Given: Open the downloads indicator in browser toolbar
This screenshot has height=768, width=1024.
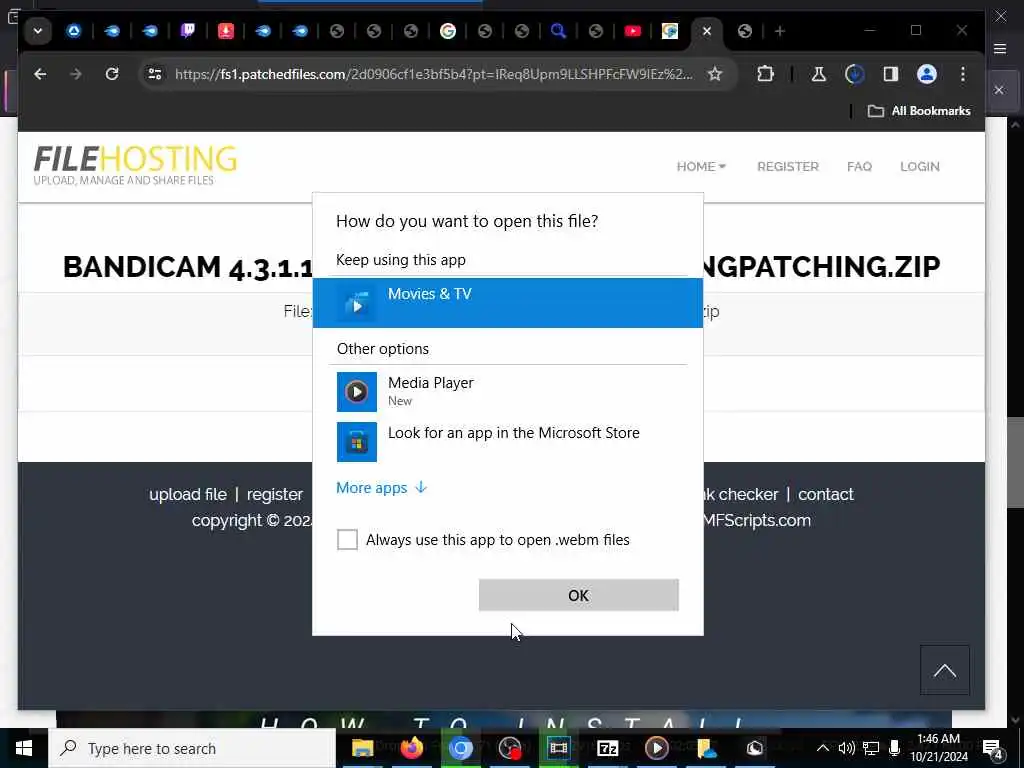Looking at the screenshot, I should coord(854,74).
